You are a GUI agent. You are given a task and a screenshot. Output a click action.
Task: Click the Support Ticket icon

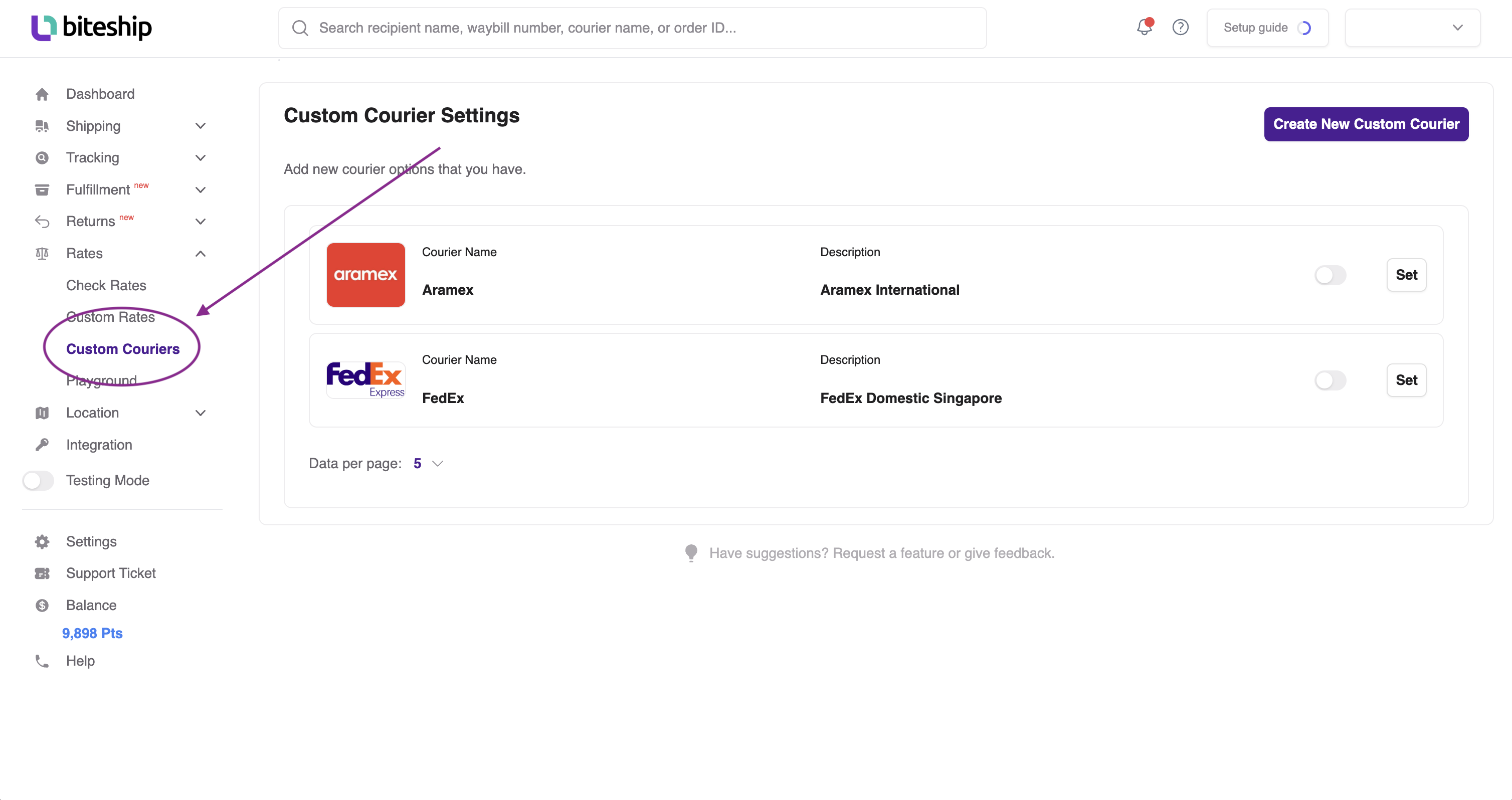click(x=42, y=573)
